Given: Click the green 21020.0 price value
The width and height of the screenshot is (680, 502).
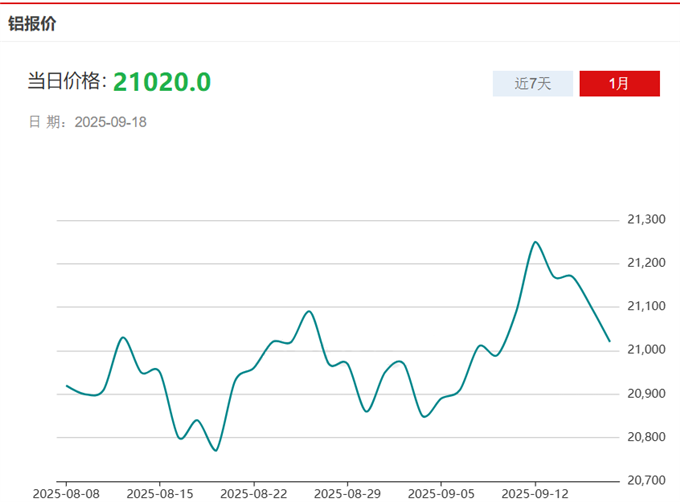Looking at the screenshot, I should pos(161,82).
